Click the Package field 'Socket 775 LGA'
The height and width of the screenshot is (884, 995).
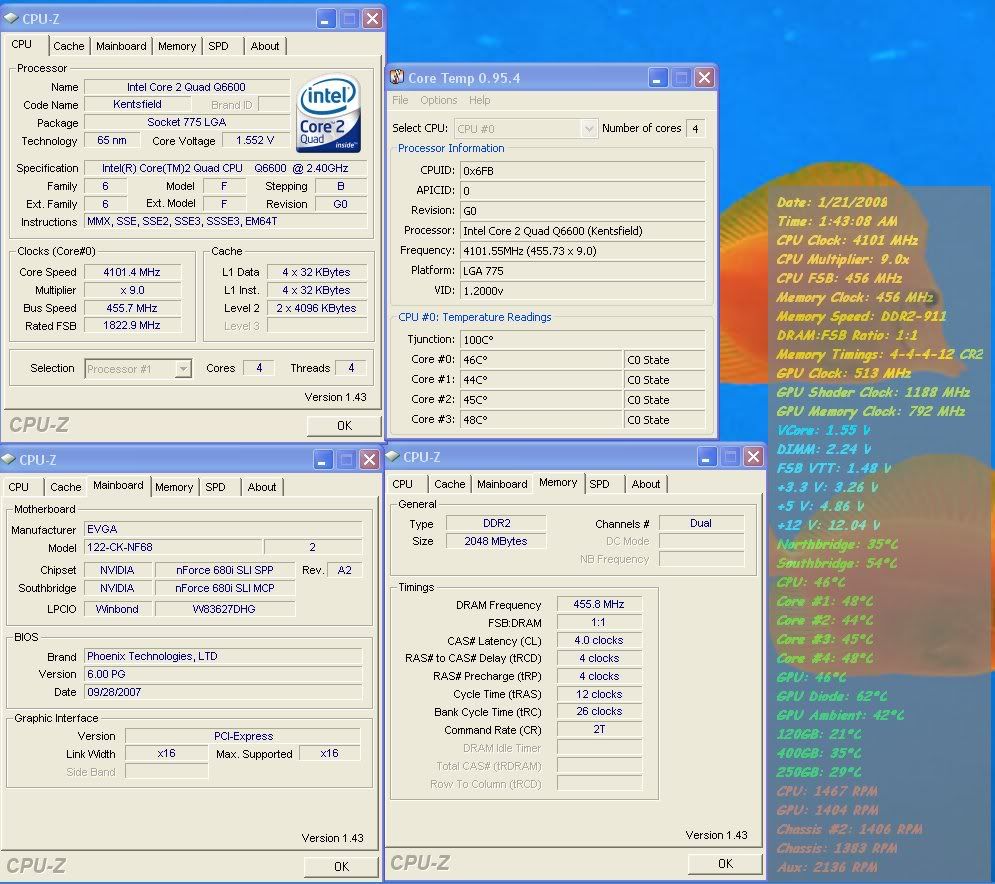187,122
